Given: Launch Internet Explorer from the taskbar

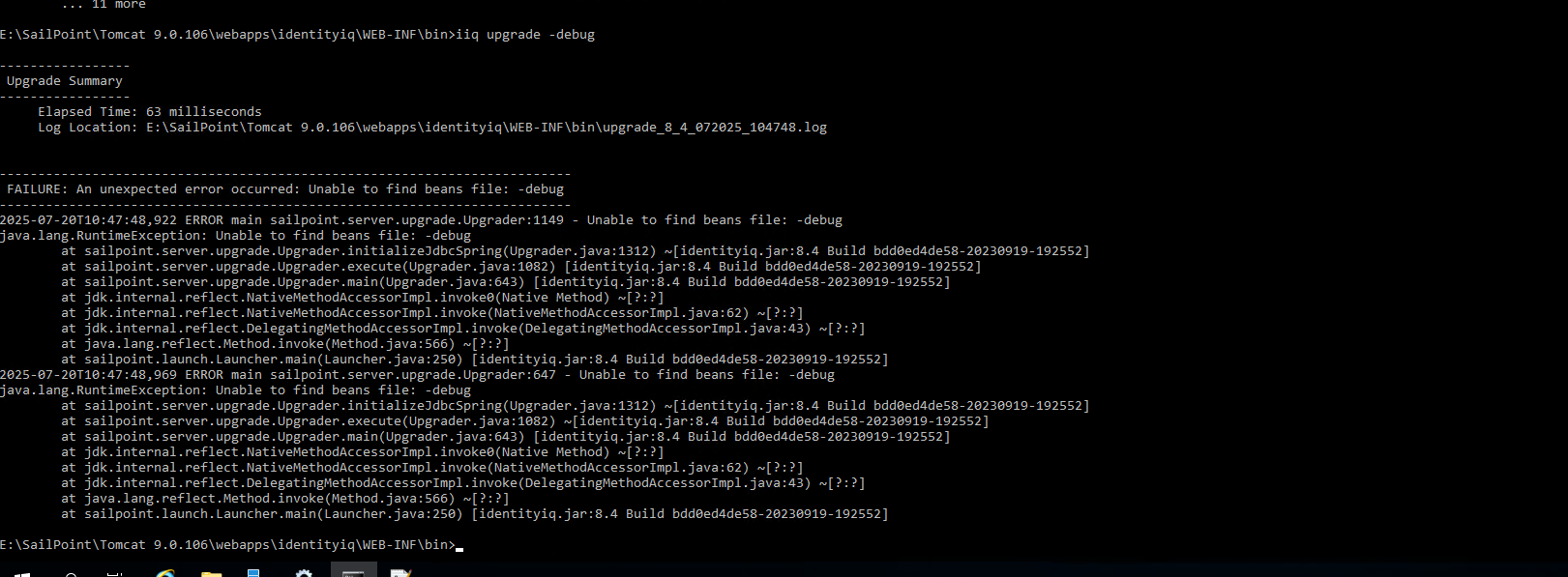Looking at the screenshot, I should pos(165,573).
